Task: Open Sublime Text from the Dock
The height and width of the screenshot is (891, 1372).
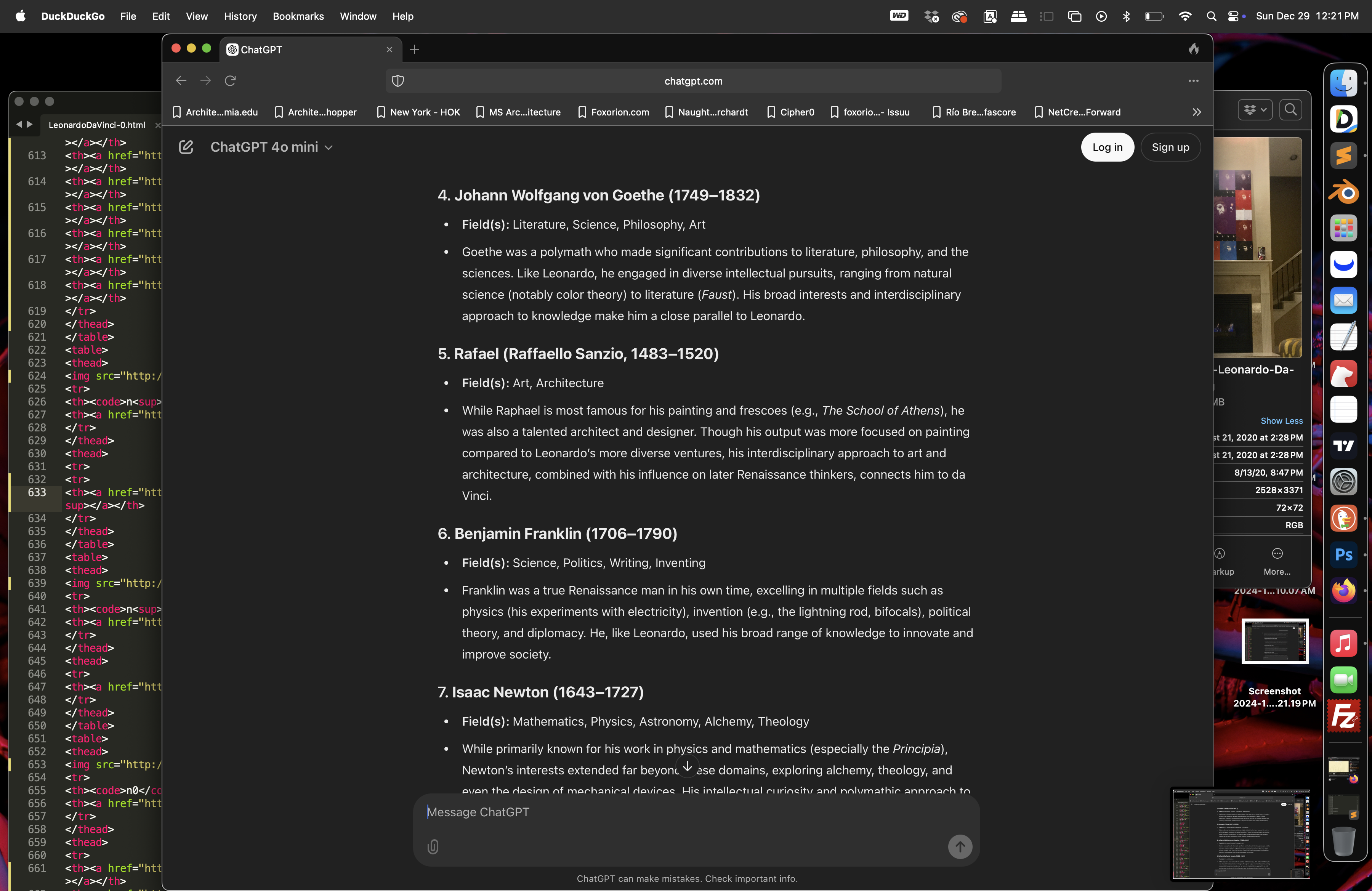Action: point(1344,155)
